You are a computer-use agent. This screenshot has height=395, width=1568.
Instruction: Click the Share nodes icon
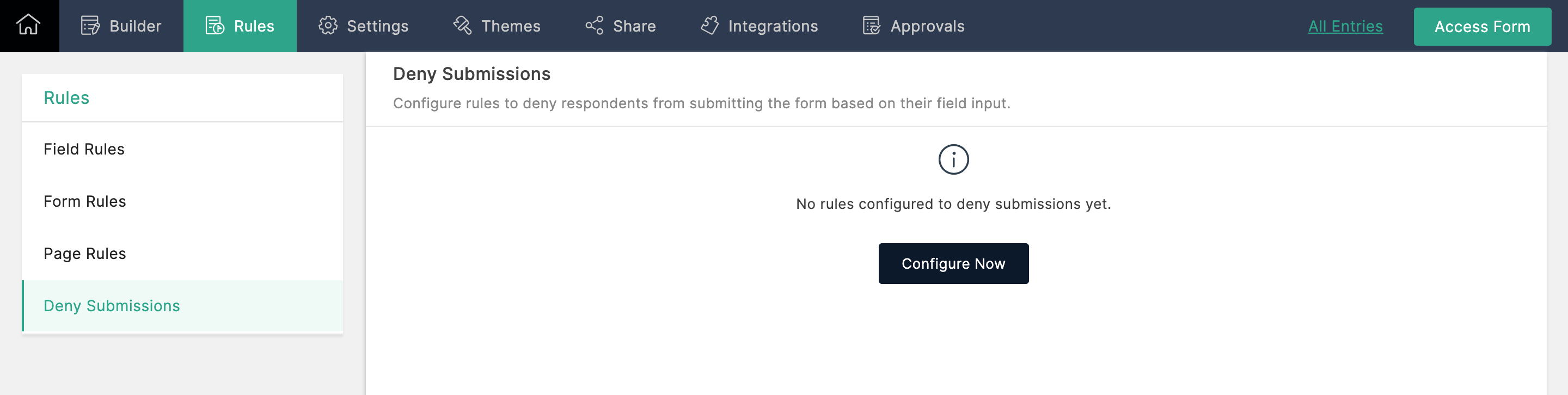coord(594,26)
